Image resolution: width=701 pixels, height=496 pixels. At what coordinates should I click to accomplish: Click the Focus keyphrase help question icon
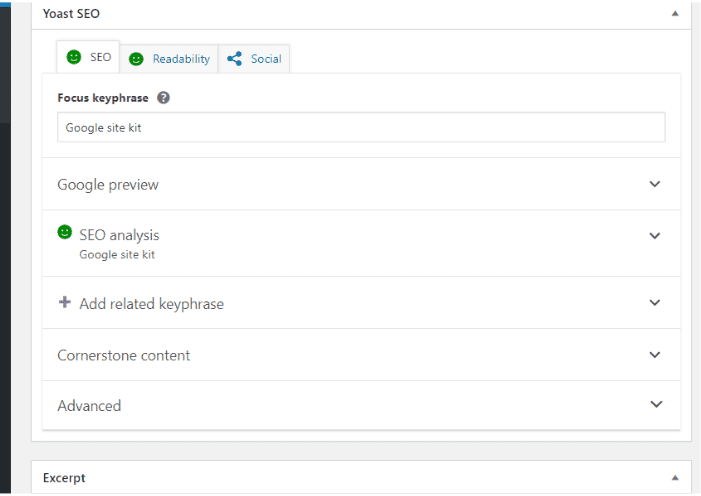(x=163, y=98)
